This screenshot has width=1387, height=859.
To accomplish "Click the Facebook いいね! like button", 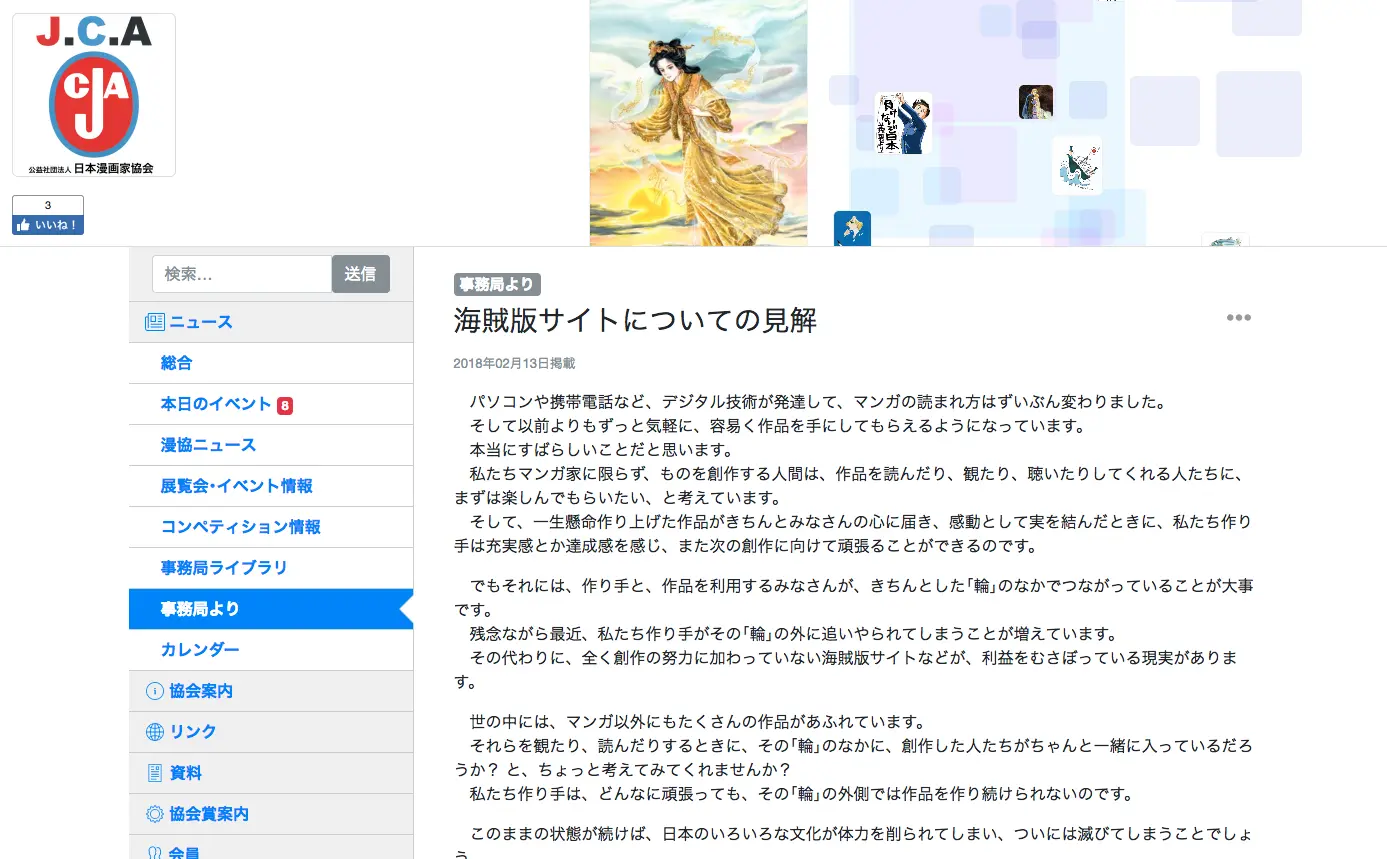I will 48,225.
